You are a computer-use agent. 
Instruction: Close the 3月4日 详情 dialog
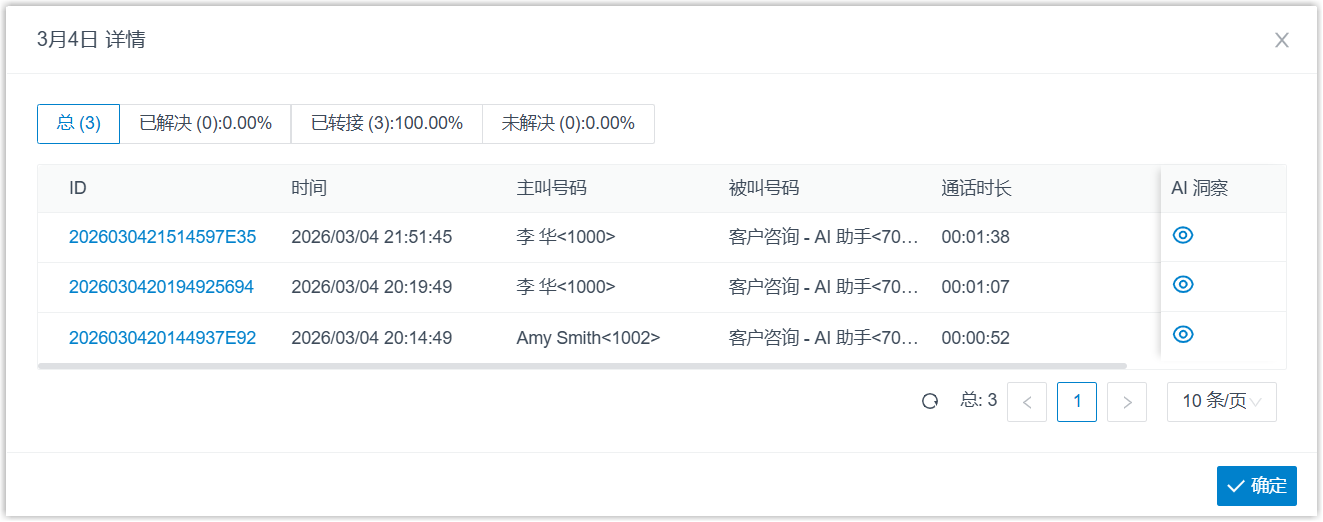[x=1281, y=40]
